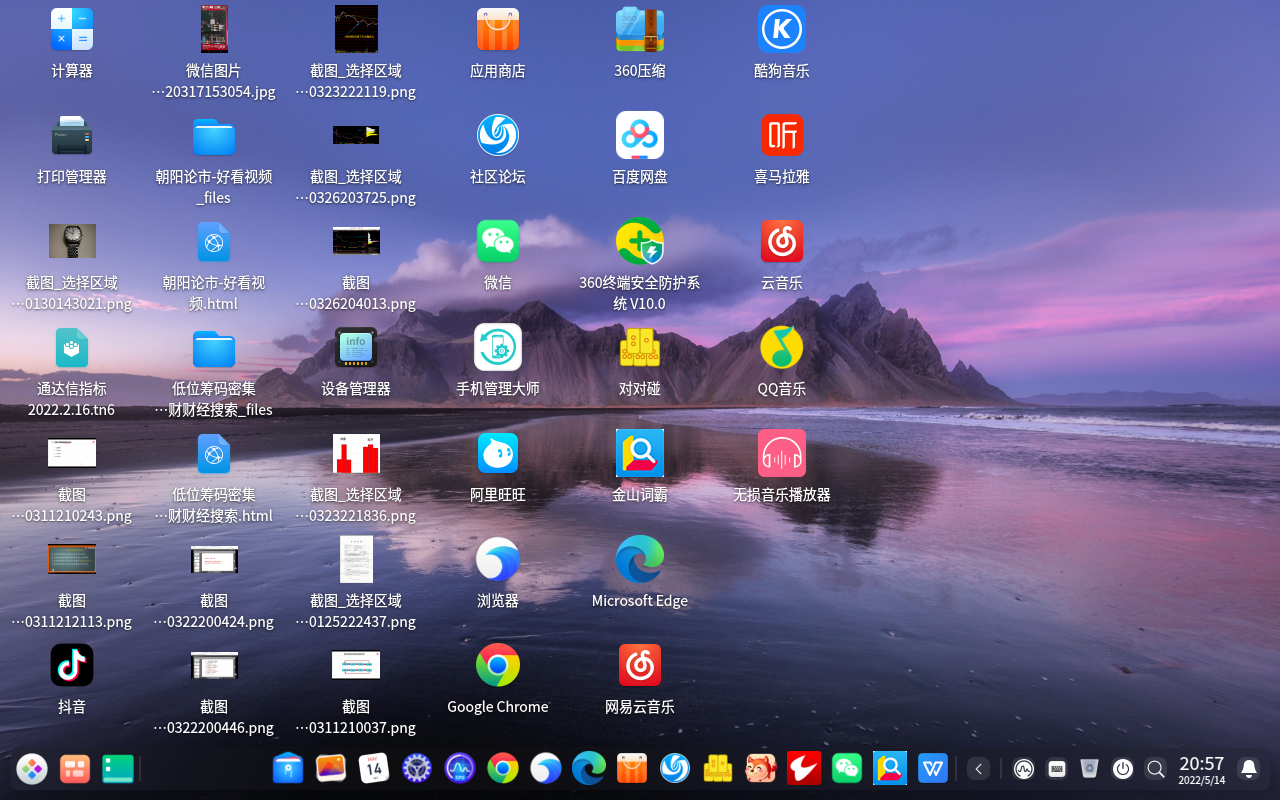Image resolution: width=1280 pixels, height=800 pixels.
Task: Launch 抖音 from the desktop
Action: tap(72, 665)
